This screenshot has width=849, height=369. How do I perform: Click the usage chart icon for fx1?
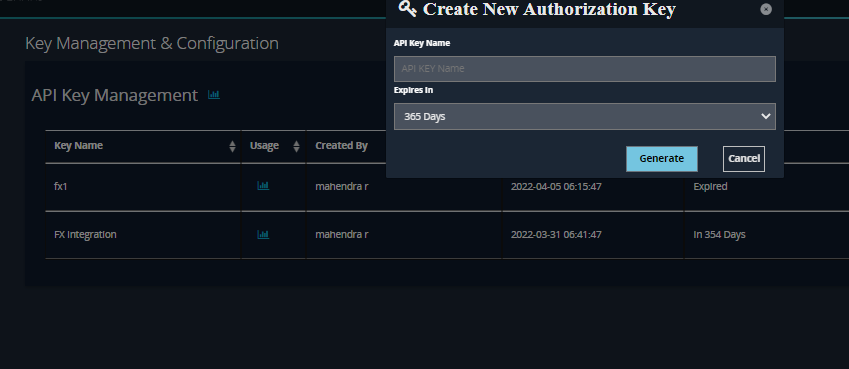(263, 186)
